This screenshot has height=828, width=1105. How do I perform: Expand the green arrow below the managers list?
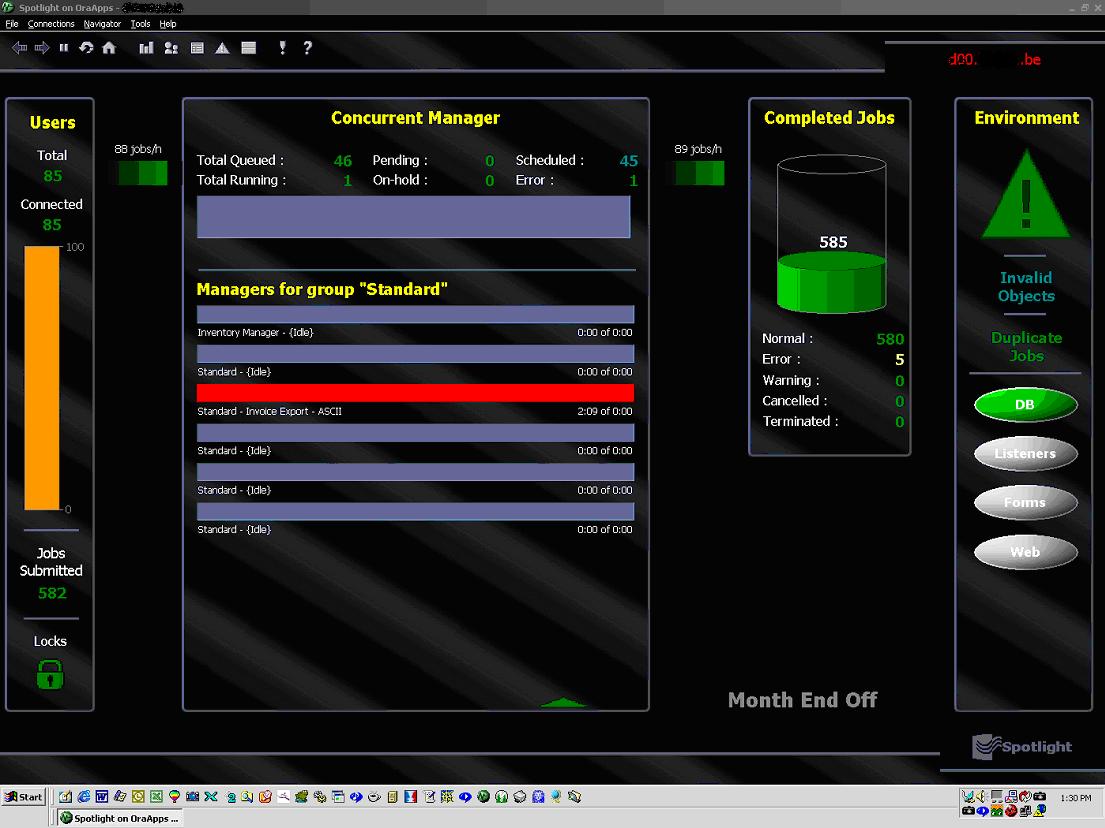point(563,702)
